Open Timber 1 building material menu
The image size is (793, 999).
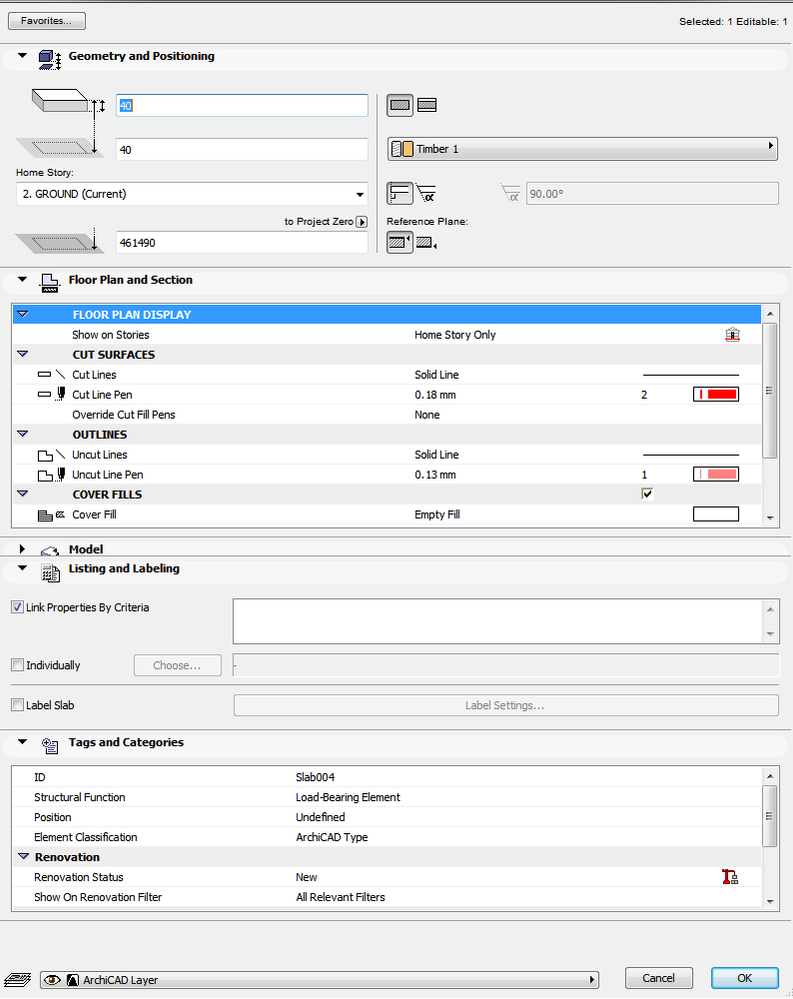click(582, 148)
